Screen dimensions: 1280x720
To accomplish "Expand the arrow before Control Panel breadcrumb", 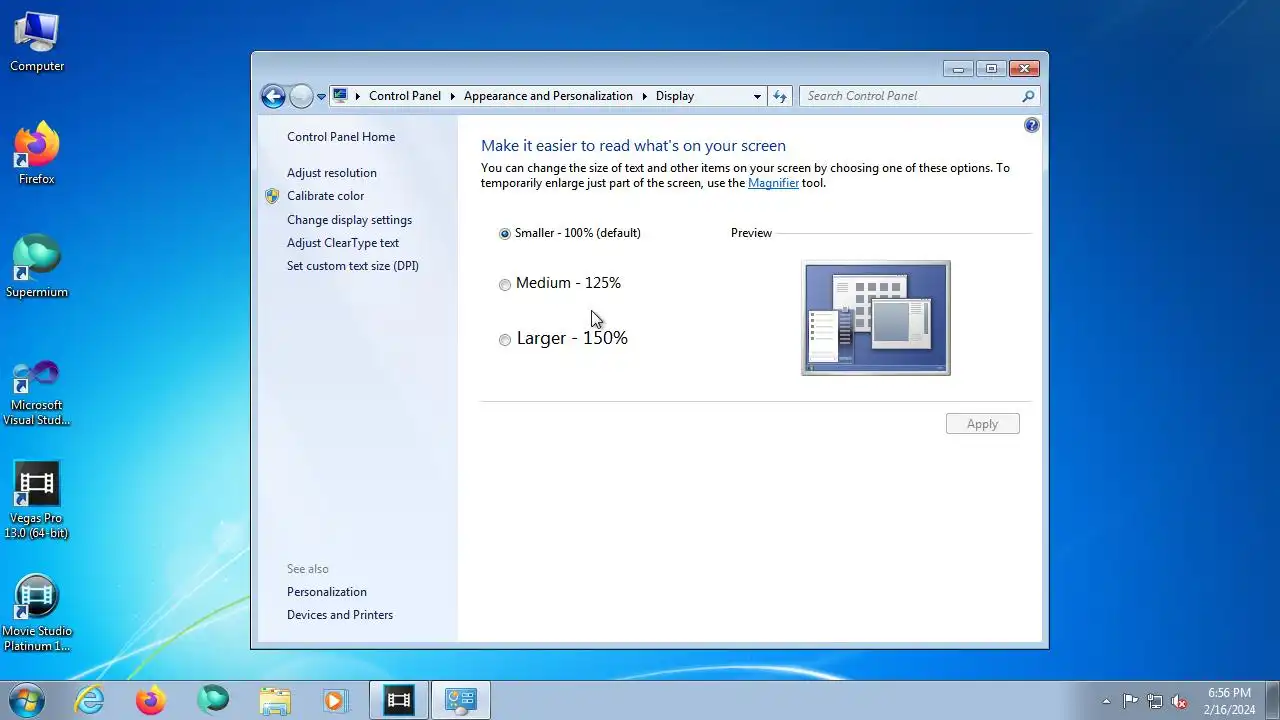I will coord(358,96).
